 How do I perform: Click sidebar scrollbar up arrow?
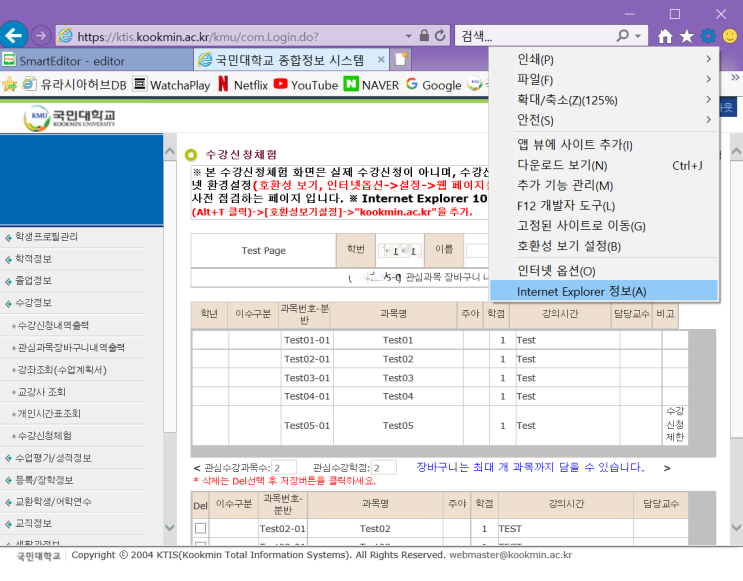(170, 152)
